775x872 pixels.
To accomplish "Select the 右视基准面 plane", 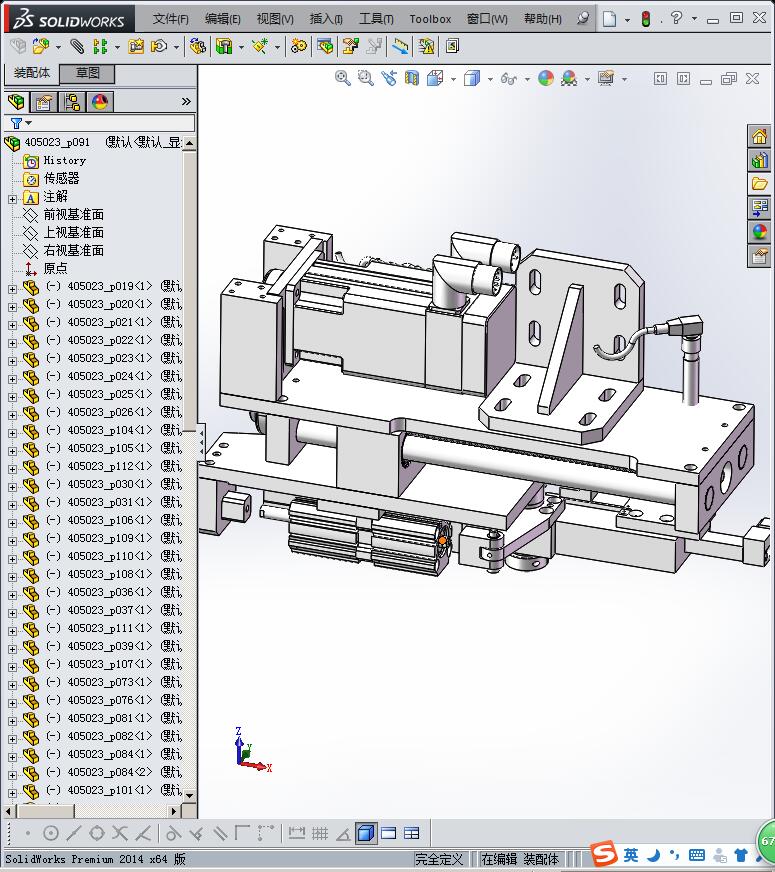I will (x=73, y=250).
